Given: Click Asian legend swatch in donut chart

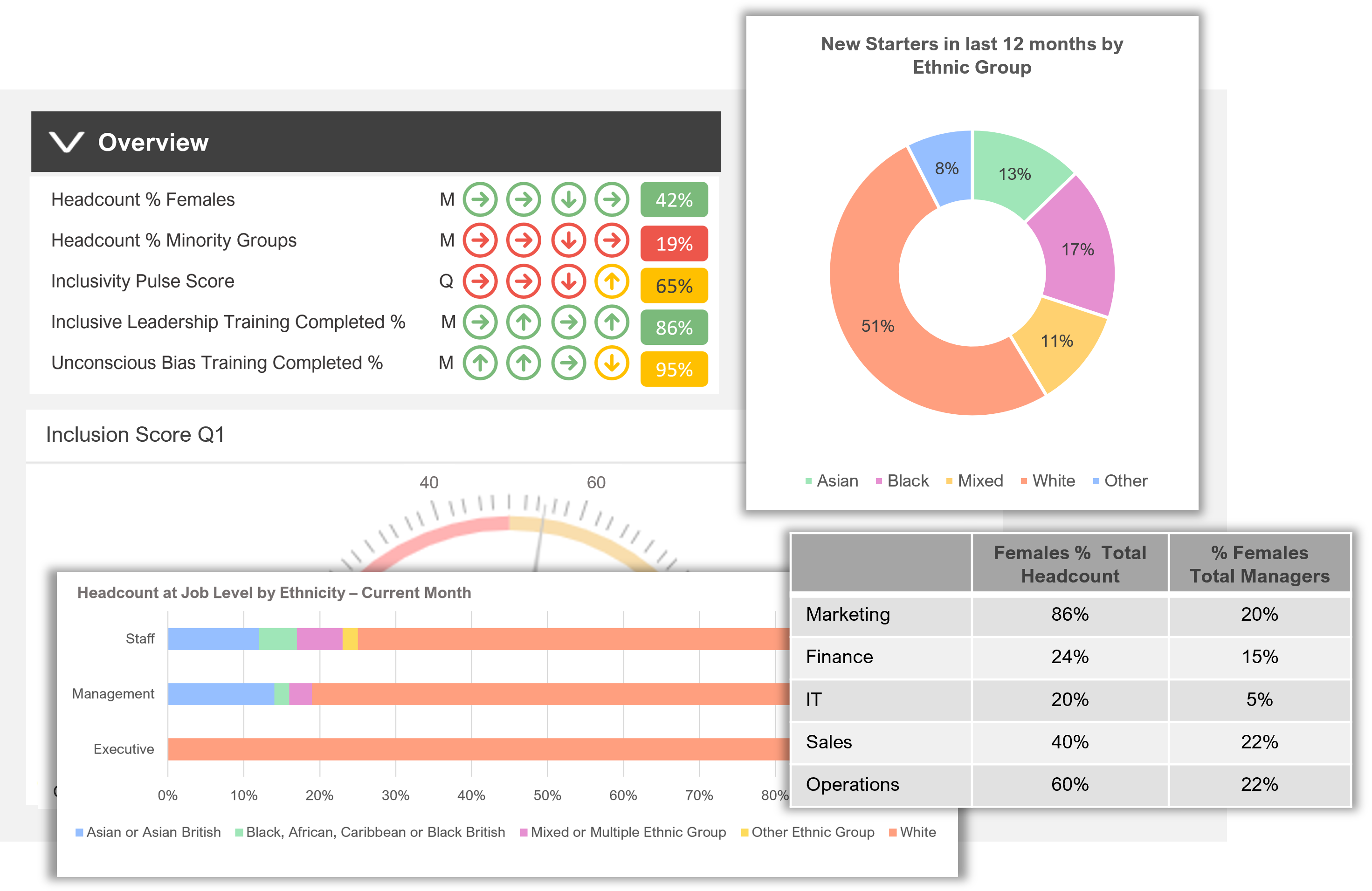Looking at the screenshot, I should (808, 481).
